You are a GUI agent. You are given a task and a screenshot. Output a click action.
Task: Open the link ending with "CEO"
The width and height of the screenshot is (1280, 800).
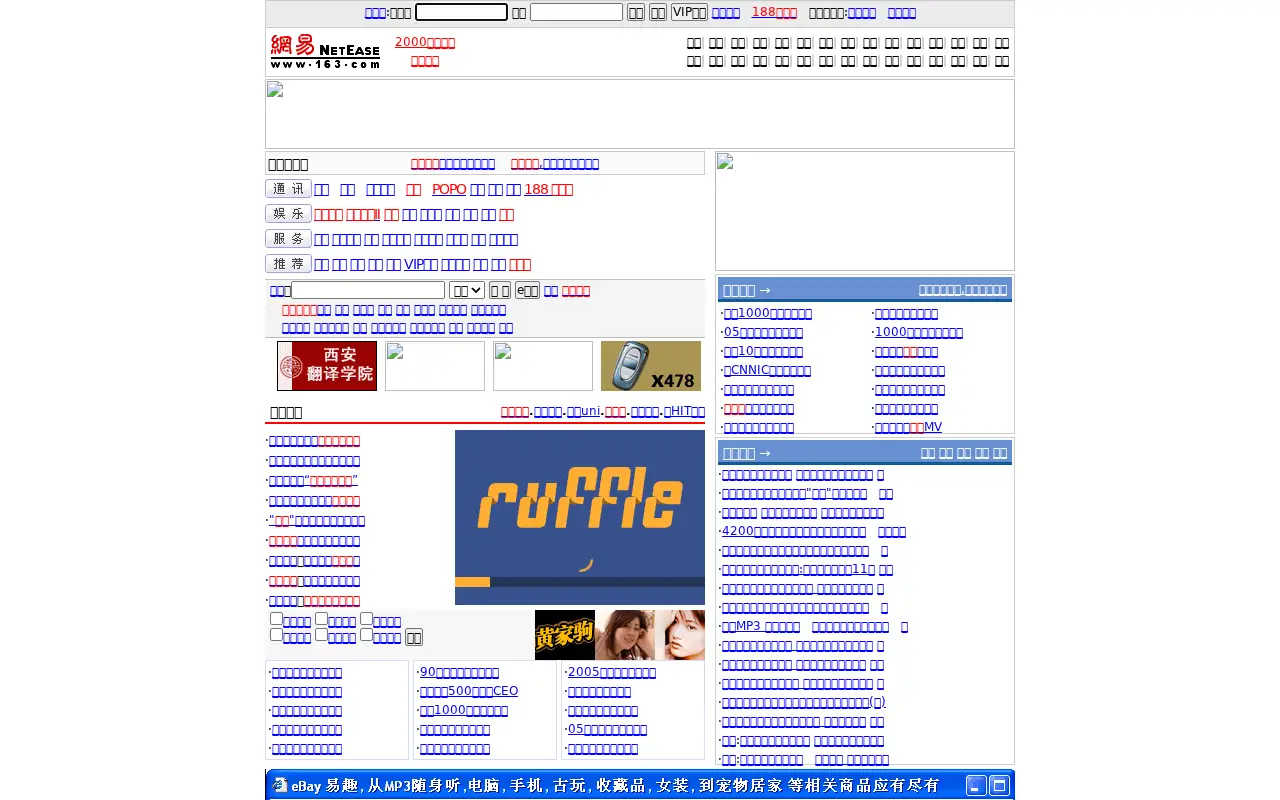tap(469, 691)
